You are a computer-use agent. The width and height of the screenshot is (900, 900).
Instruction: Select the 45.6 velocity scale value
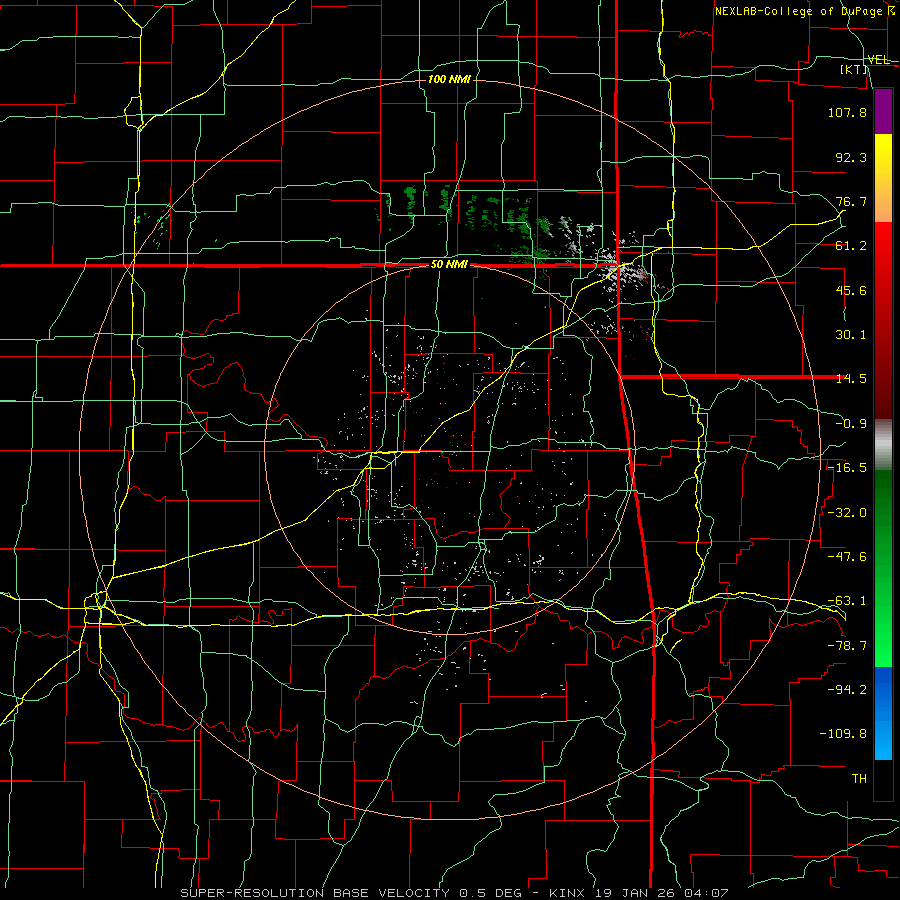(x=851, y=290)
